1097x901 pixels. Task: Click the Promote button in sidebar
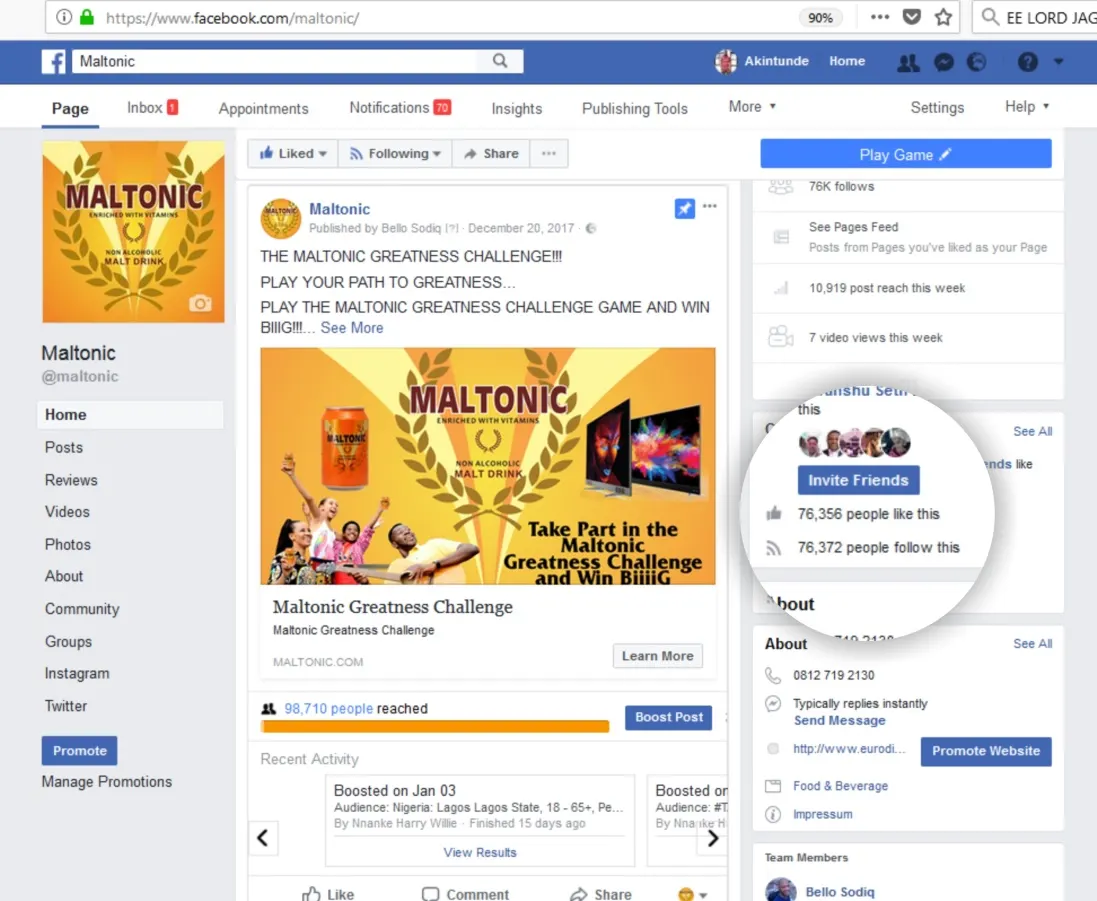point(79,751)
